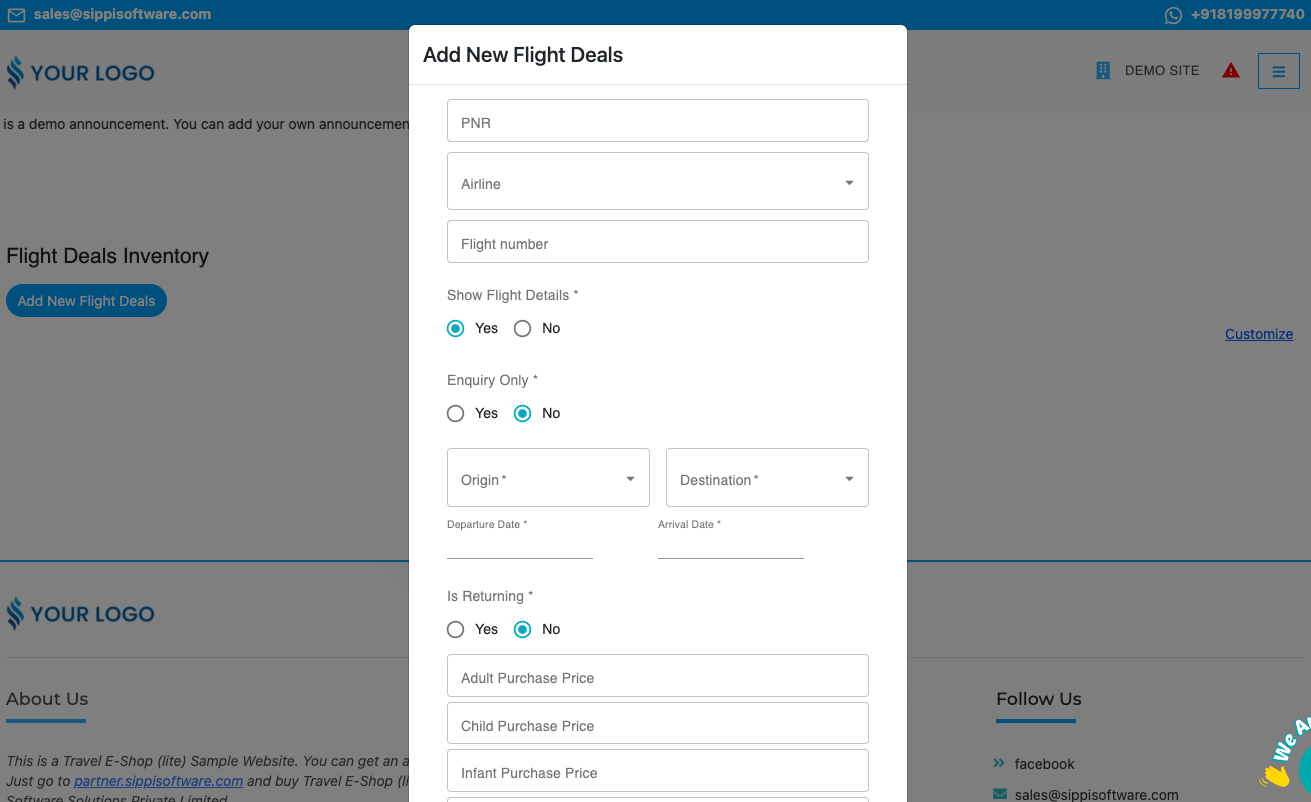Click the DEMO SITE menu item
The width and height of the screenshot is (1311, 802).
(x=1161, y=71)
